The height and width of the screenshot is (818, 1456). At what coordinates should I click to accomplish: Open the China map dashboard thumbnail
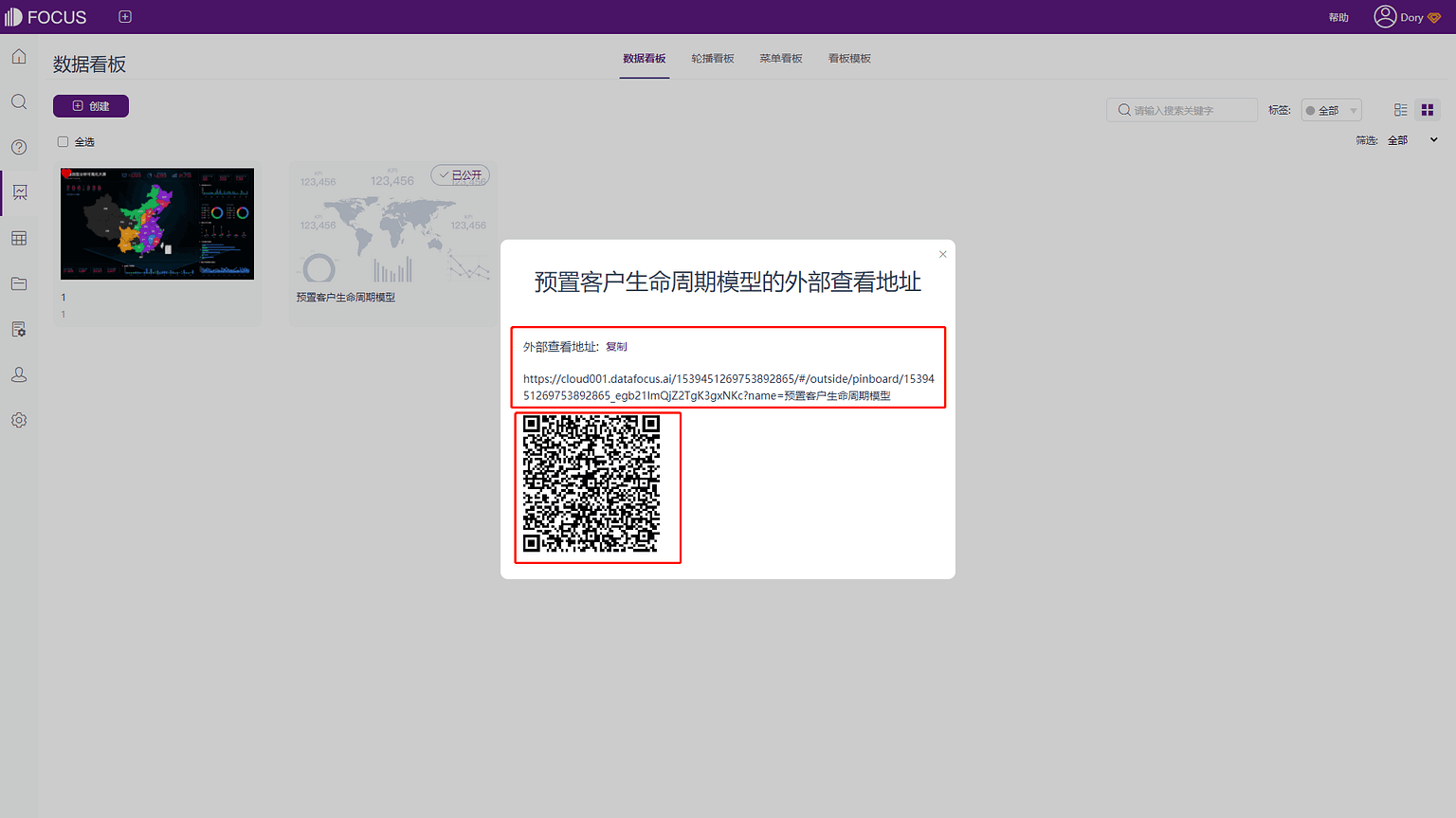(x=157, y=224)
